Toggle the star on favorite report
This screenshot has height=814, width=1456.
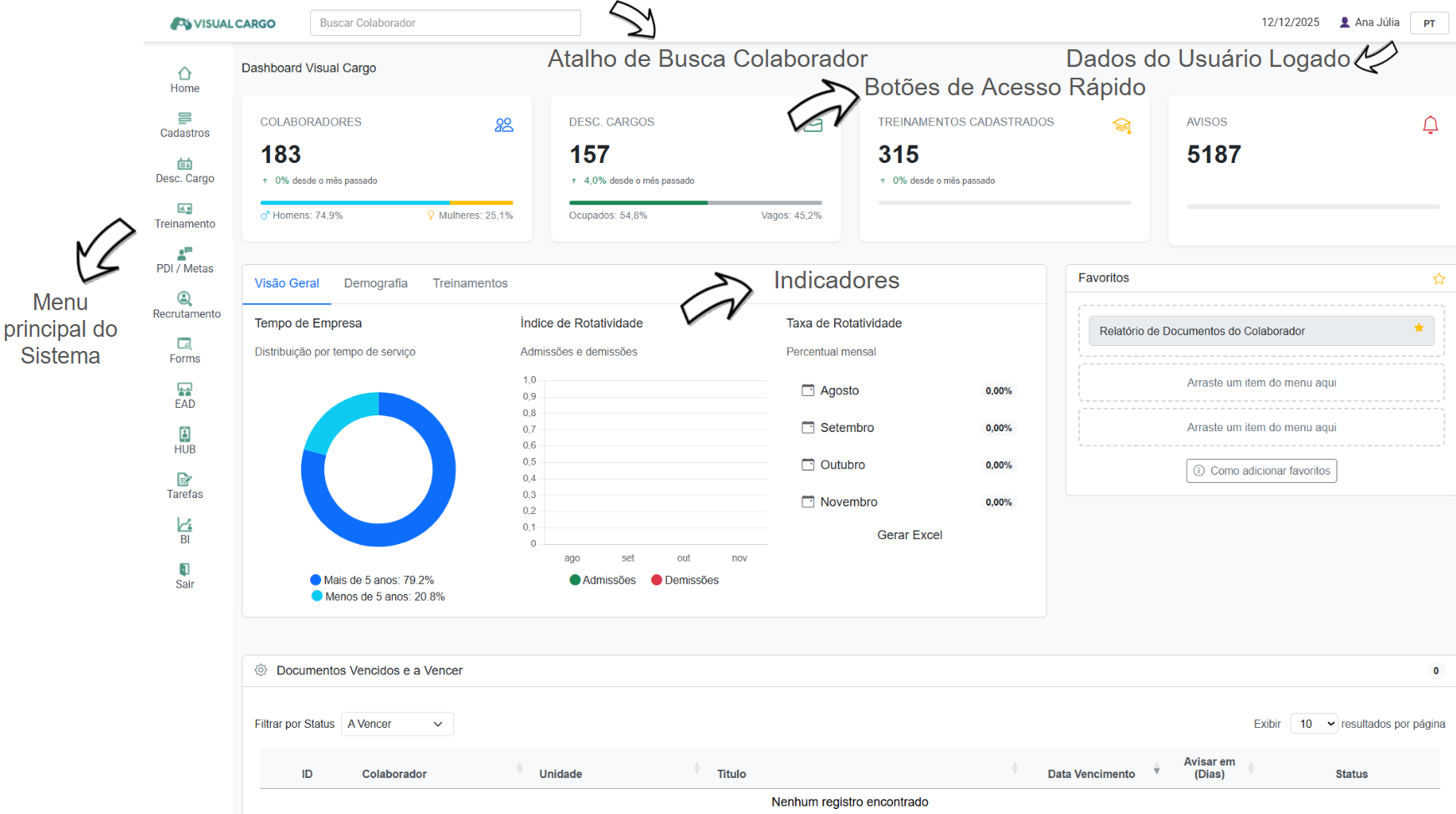pos(1418,328)
